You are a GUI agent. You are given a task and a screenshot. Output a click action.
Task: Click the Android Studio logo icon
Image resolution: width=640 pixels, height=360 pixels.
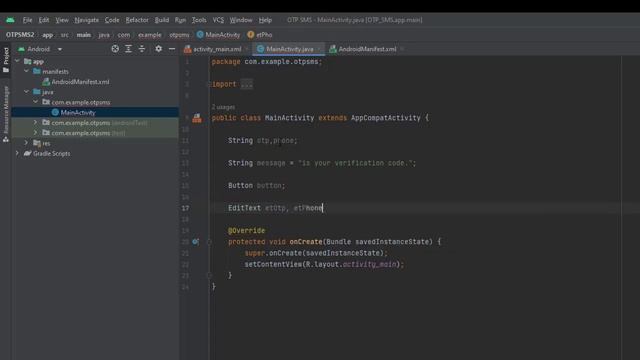10,20
